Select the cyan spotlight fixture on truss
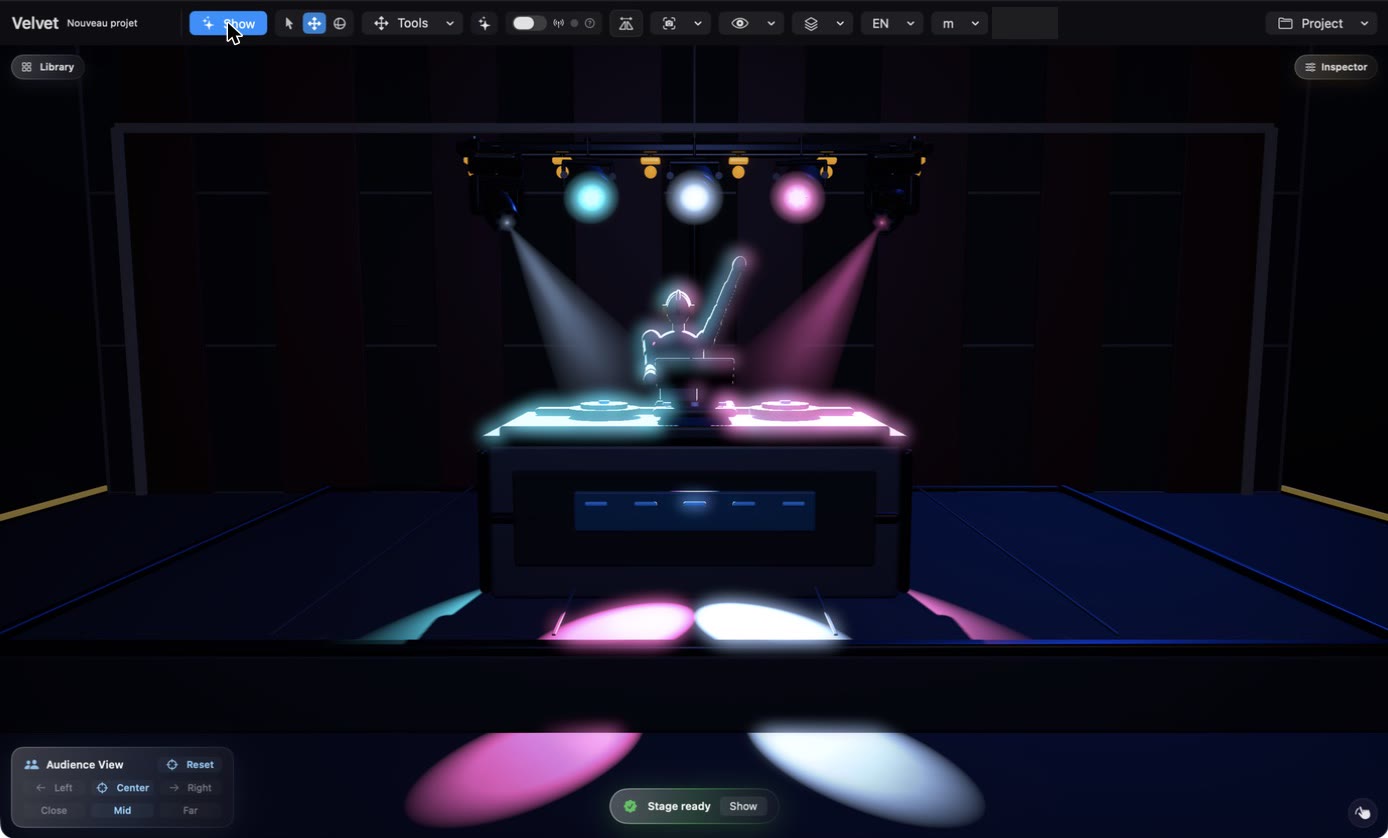Viewport: 1388px width, 838px height. pyautogui.click(x=591, y=196)
